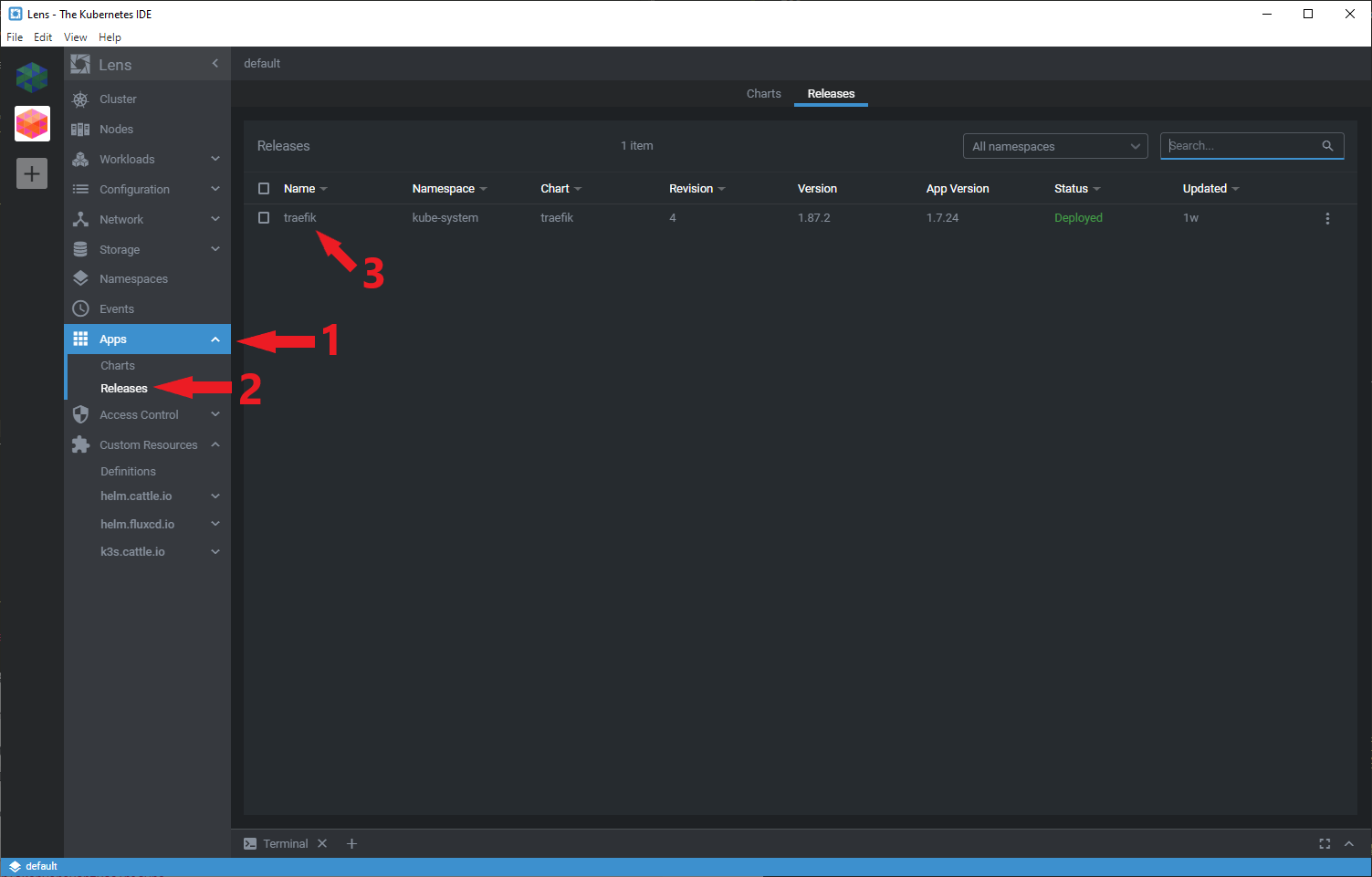
Task: Add a new cluster with plus button
Action: pyautogui.click(x=32, y=173)
